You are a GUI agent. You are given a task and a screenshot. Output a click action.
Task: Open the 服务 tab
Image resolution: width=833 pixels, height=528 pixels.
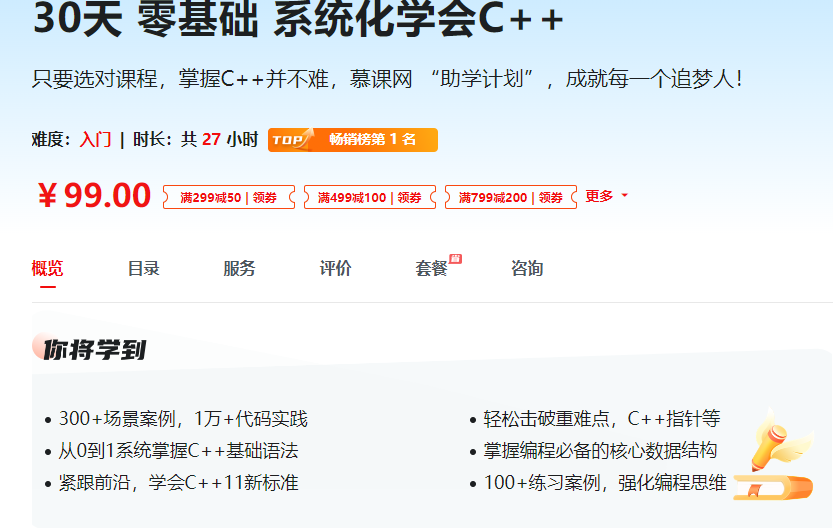coord(239,268)
